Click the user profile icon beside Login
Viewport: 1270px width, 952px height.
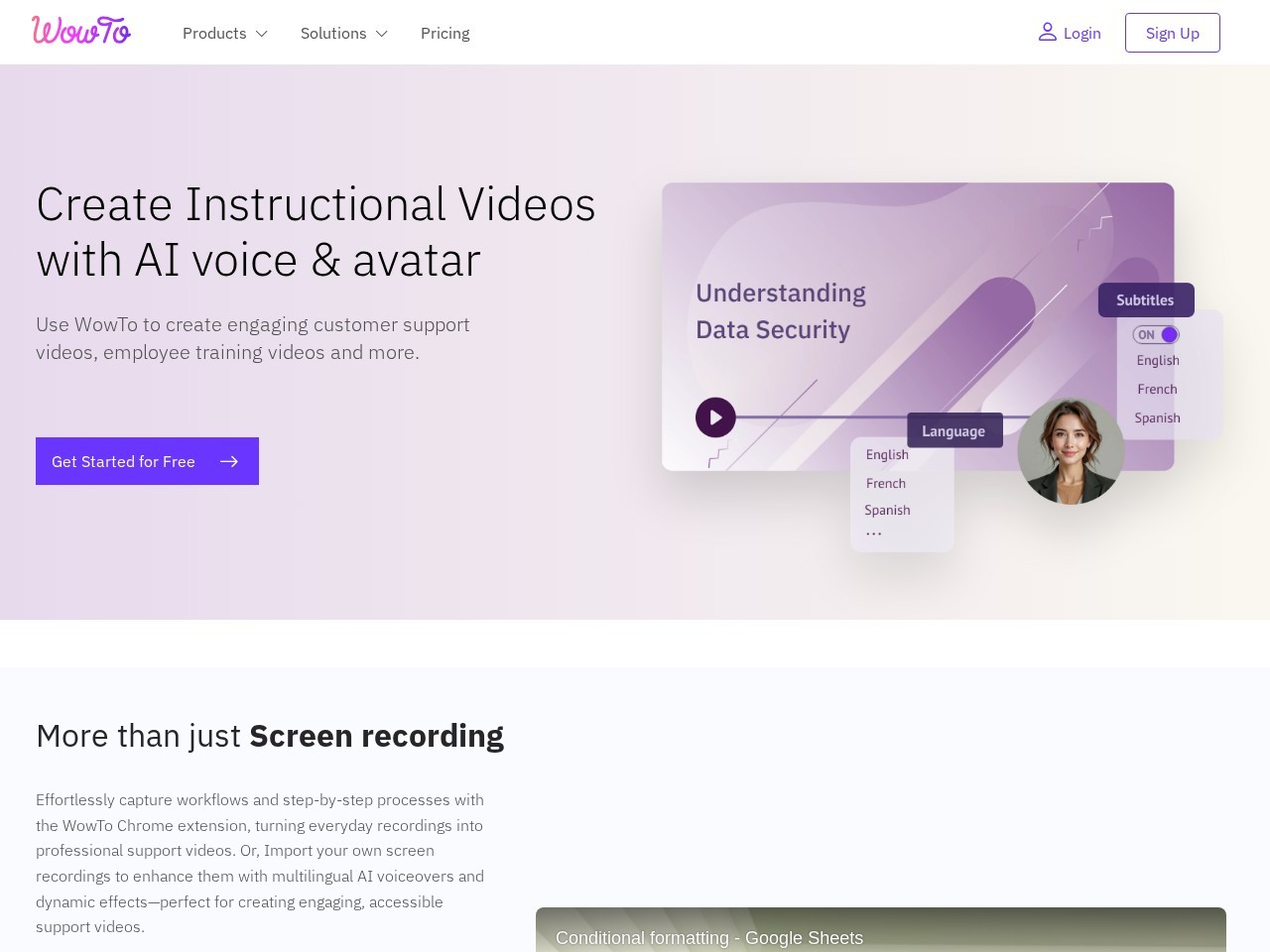pyautogui.click(x=1047, y=33)
